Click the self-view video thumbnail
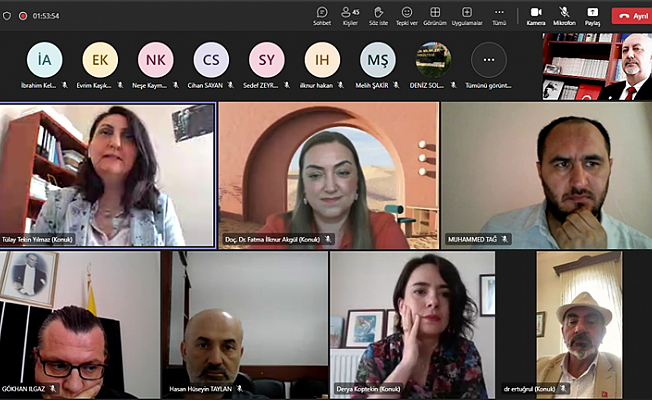 point(597,67)
